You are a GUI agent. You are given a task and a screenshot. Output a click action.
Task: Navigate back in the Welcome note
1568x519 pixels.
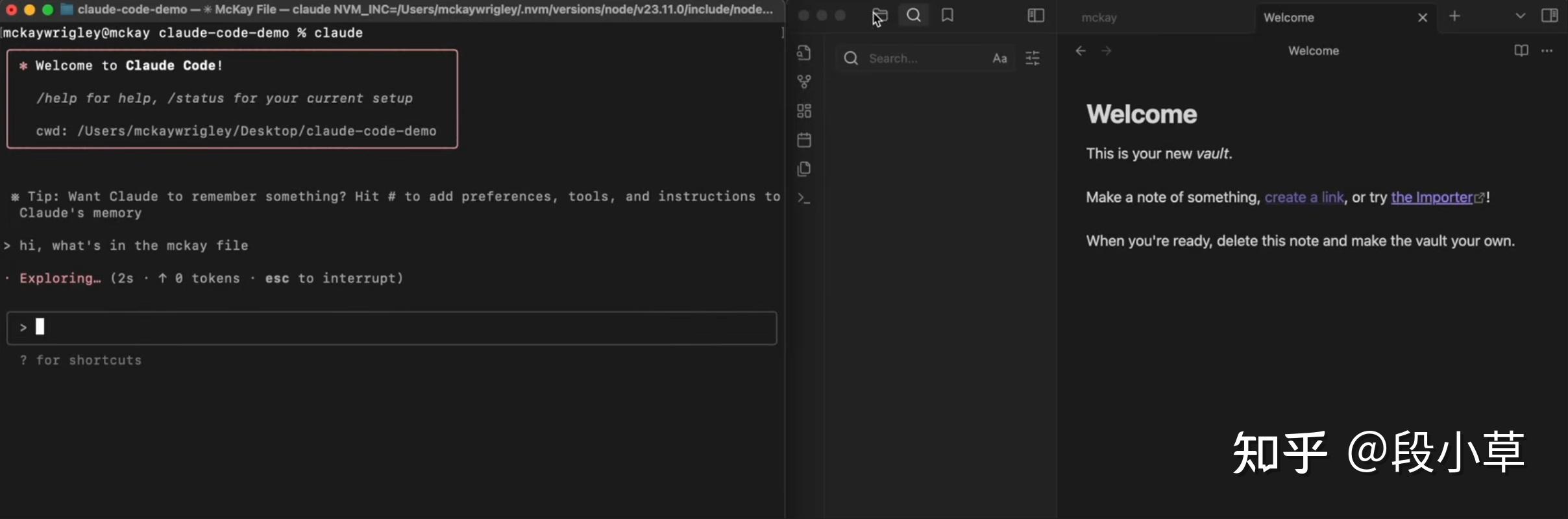coord(1081,51)
